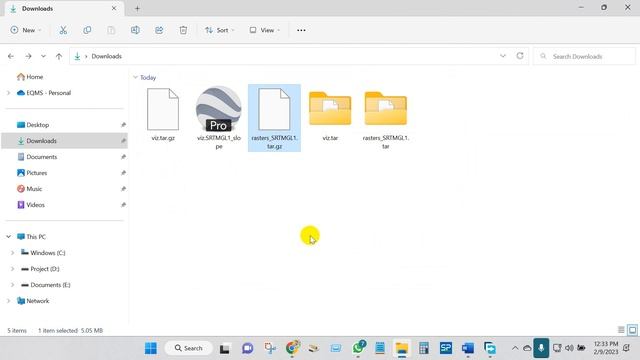
Task: Open Pictures in navigation pane
Action: coord(32,173)
